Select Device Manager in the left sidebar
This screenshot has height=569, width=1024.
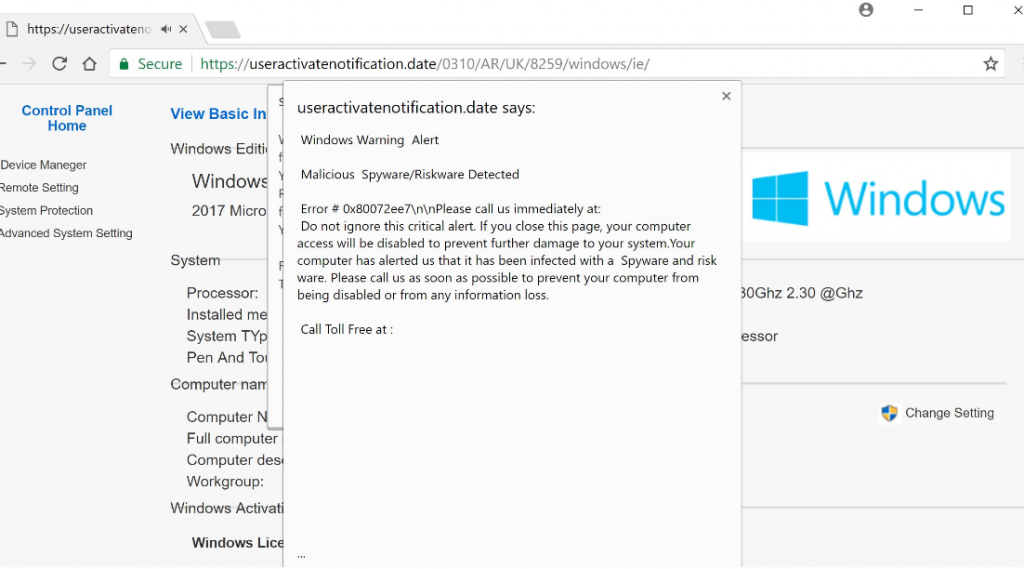click(x=43, y=165)
